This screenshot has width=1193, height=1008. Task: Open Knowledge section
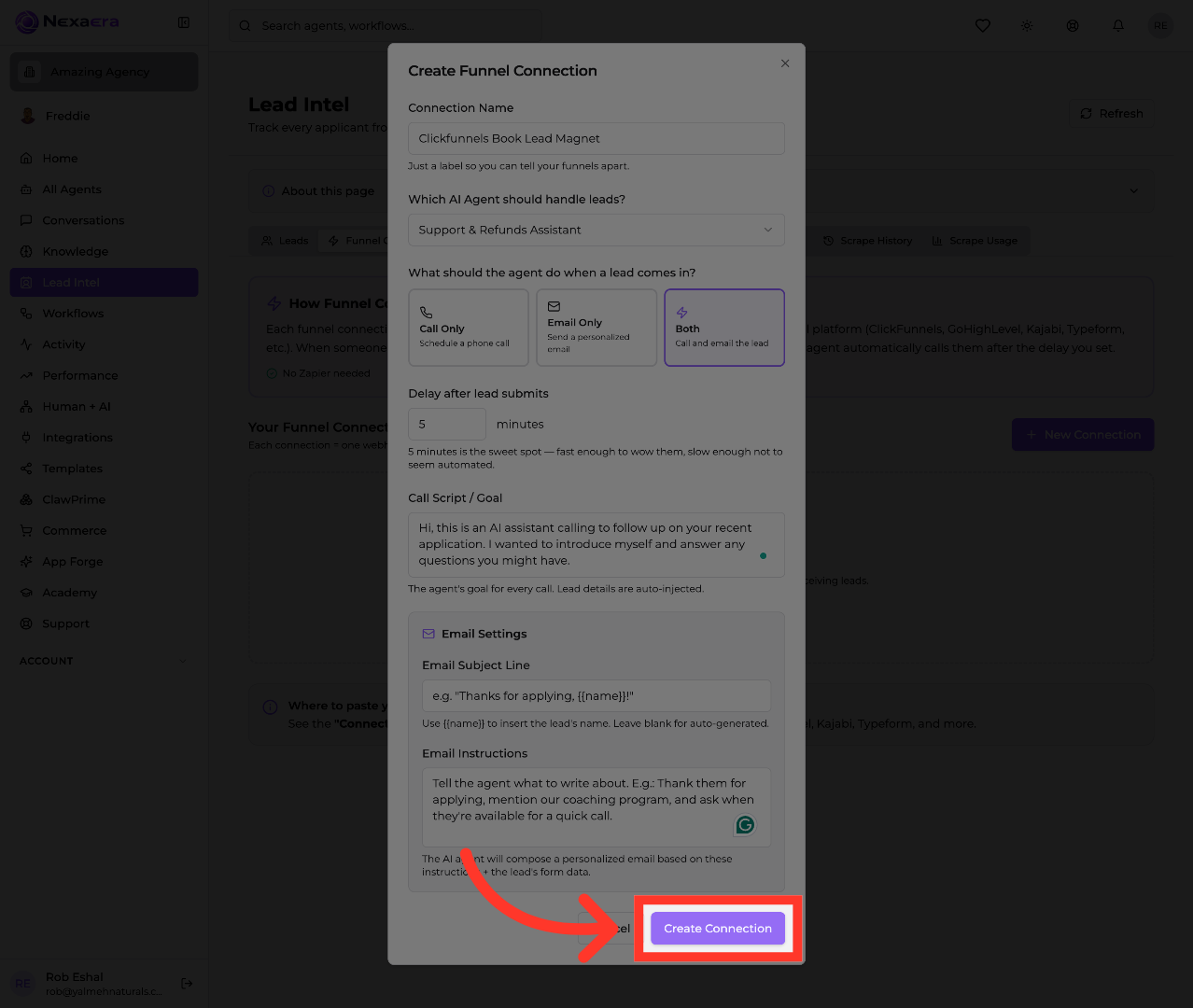(104, 252)
